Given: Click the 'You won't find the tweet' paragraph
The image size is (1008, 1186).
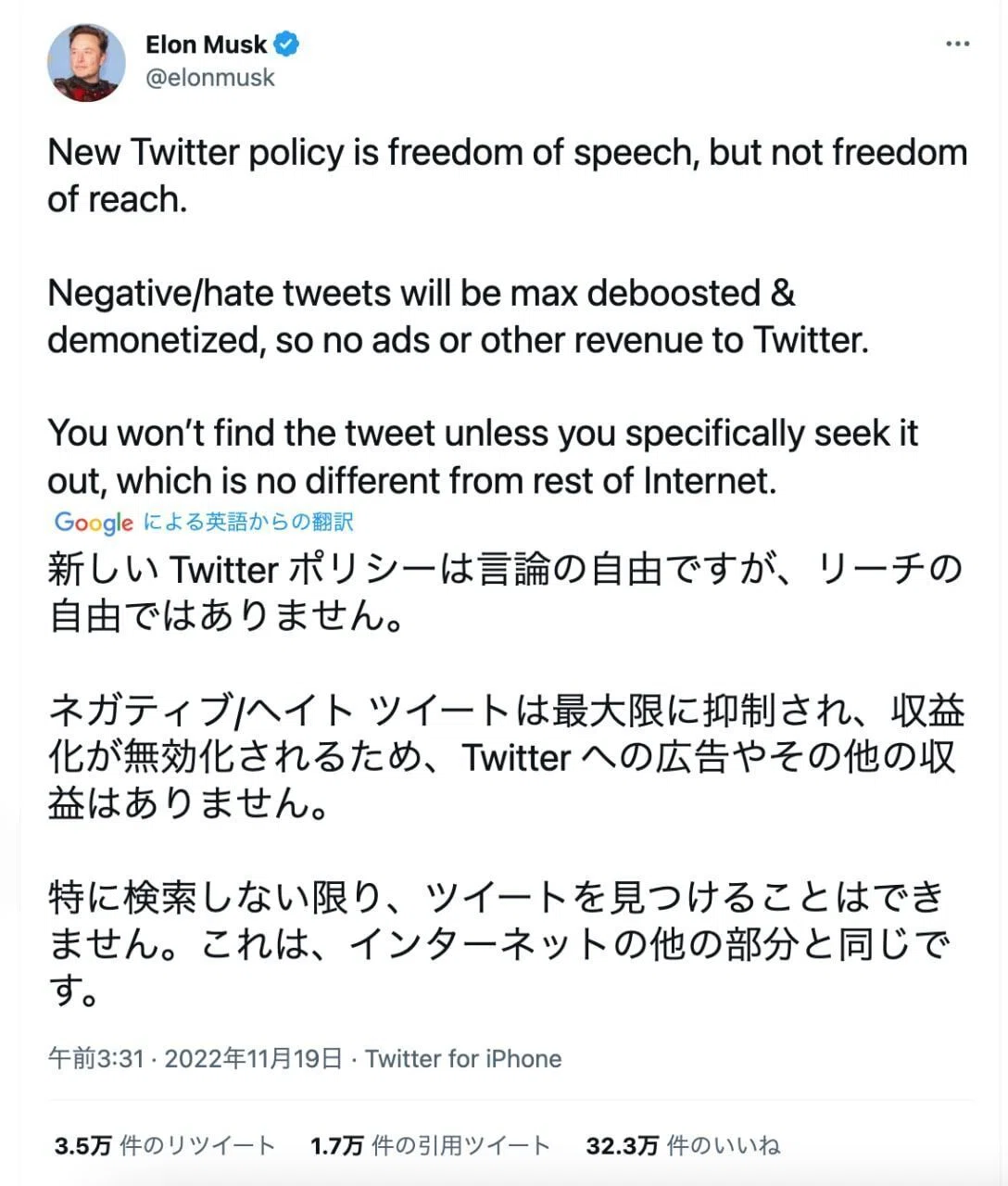Looking at the screenshot, I should (483, 457).
